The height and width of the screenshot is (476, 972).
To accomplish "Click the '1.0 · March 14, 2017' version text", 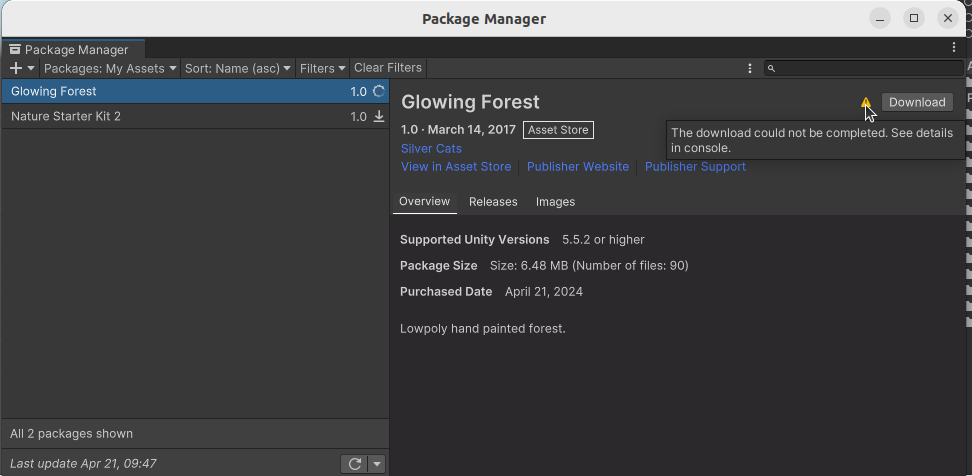I will pos(458,130).
